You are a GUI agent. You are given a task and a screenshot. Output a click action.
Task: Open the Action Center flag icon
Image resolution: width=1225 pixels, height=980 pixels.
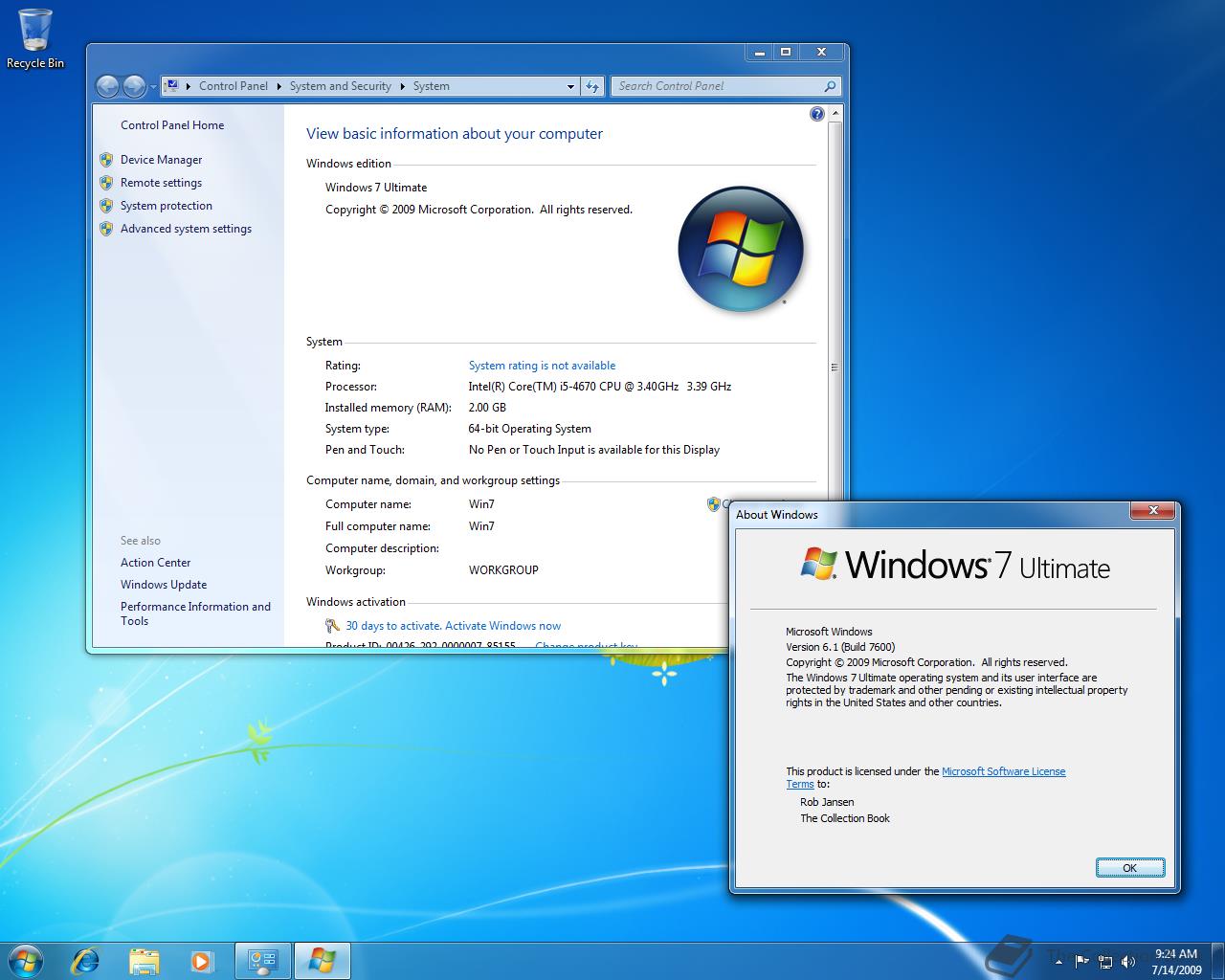point(1082,962)
